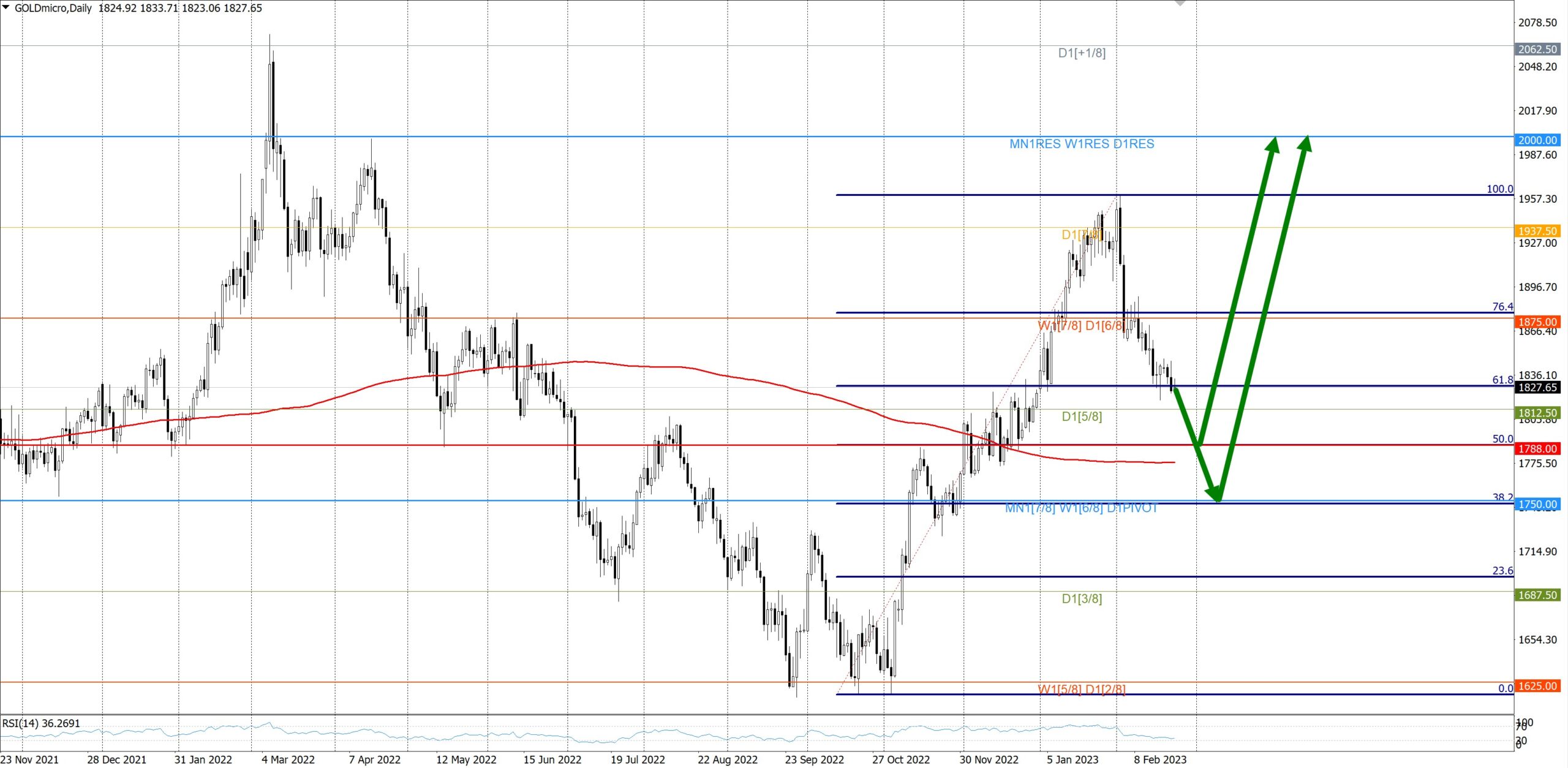Click the blue 2000.00 price label
The width and height of the screenshot is (1568, 768).
click(x=1537, y=140)
